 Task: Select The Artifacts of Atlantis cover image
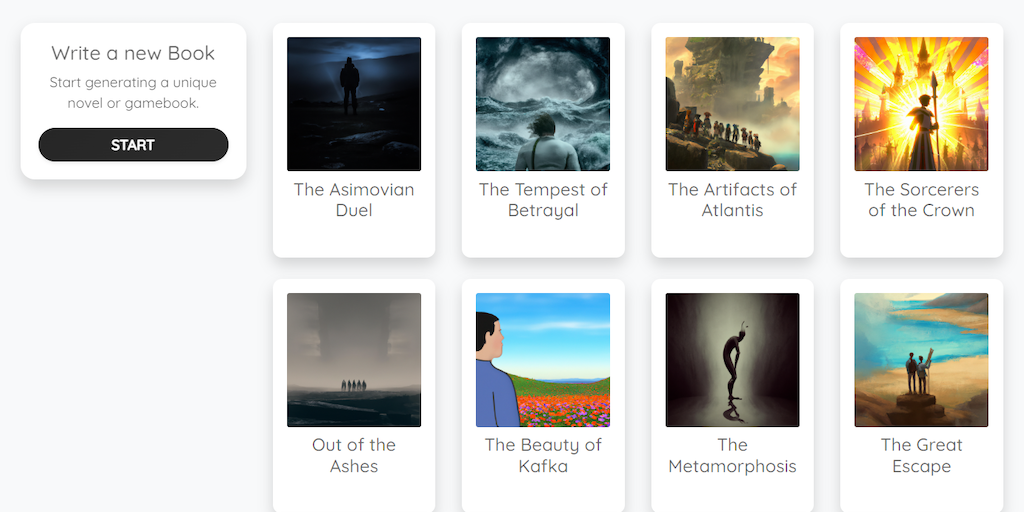732,104
